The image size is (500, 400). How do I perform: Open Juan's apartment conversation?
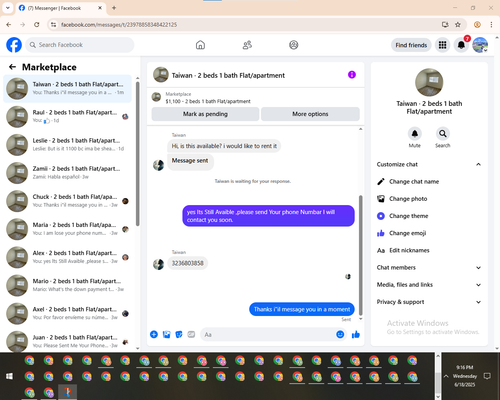coord(67,341)
